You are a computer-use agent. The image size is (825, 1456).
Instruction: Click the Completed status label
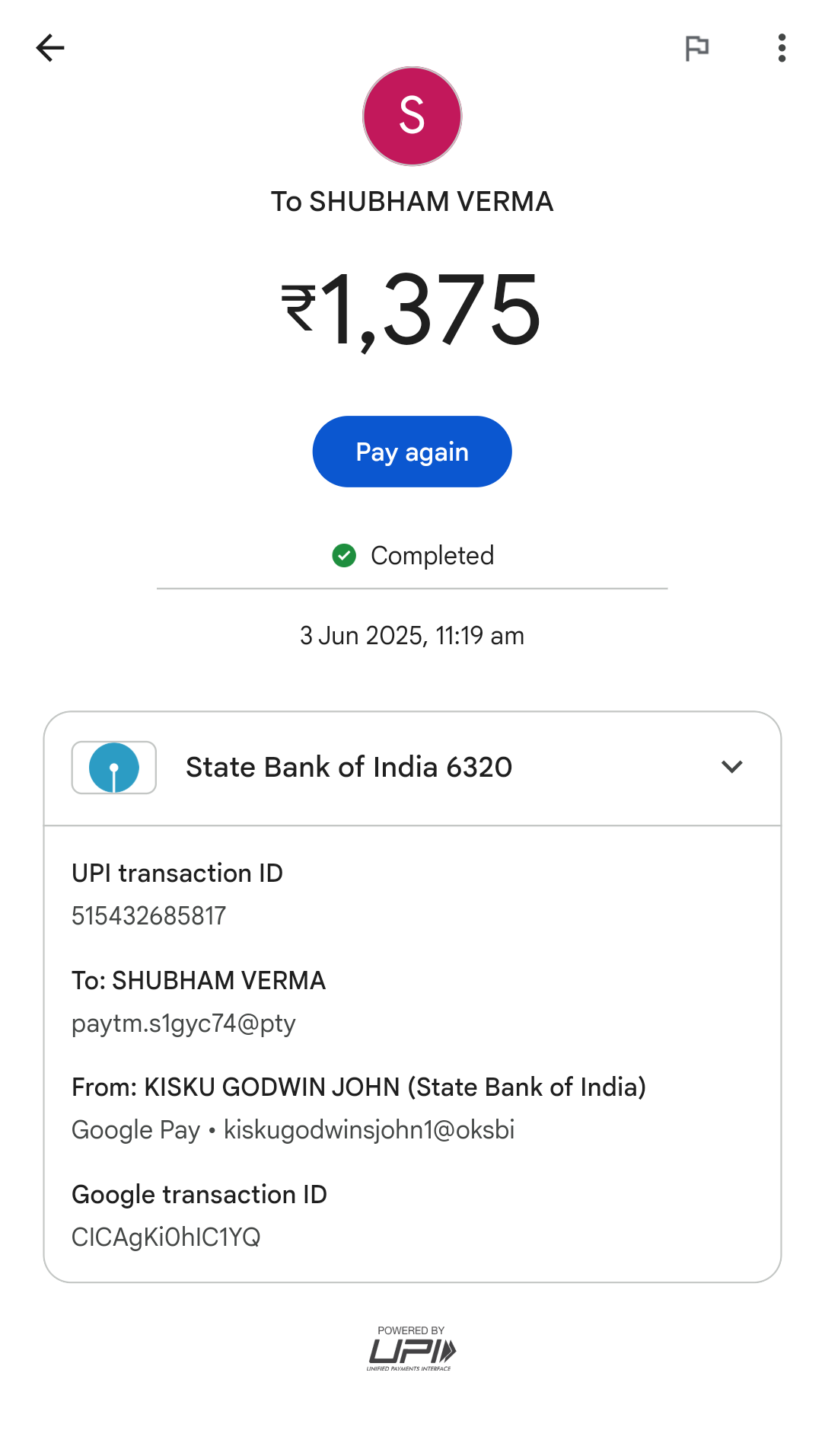click(x=432, y=556)
